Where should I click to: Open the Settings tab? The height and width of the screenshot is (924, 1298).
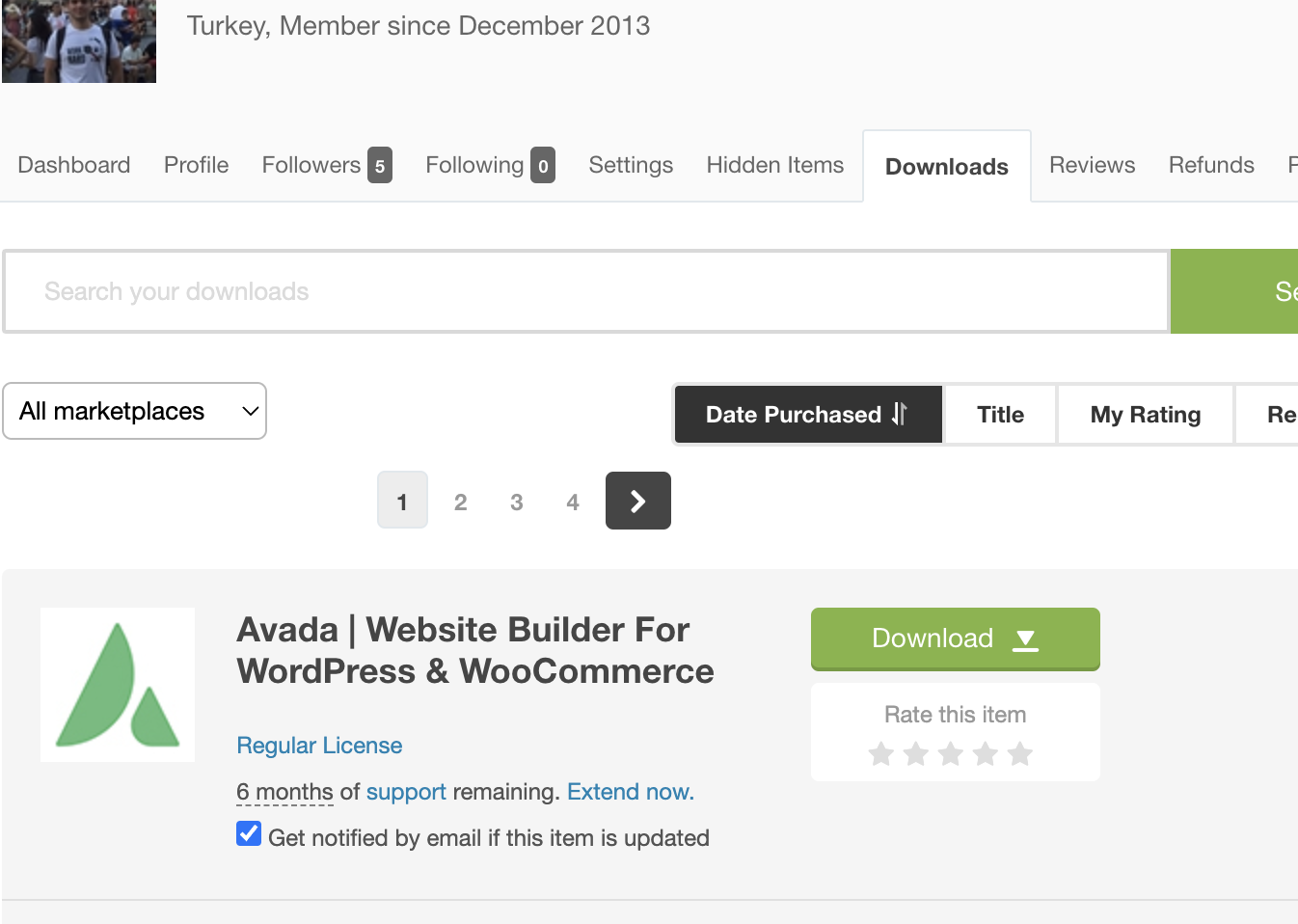pos(631,165)
